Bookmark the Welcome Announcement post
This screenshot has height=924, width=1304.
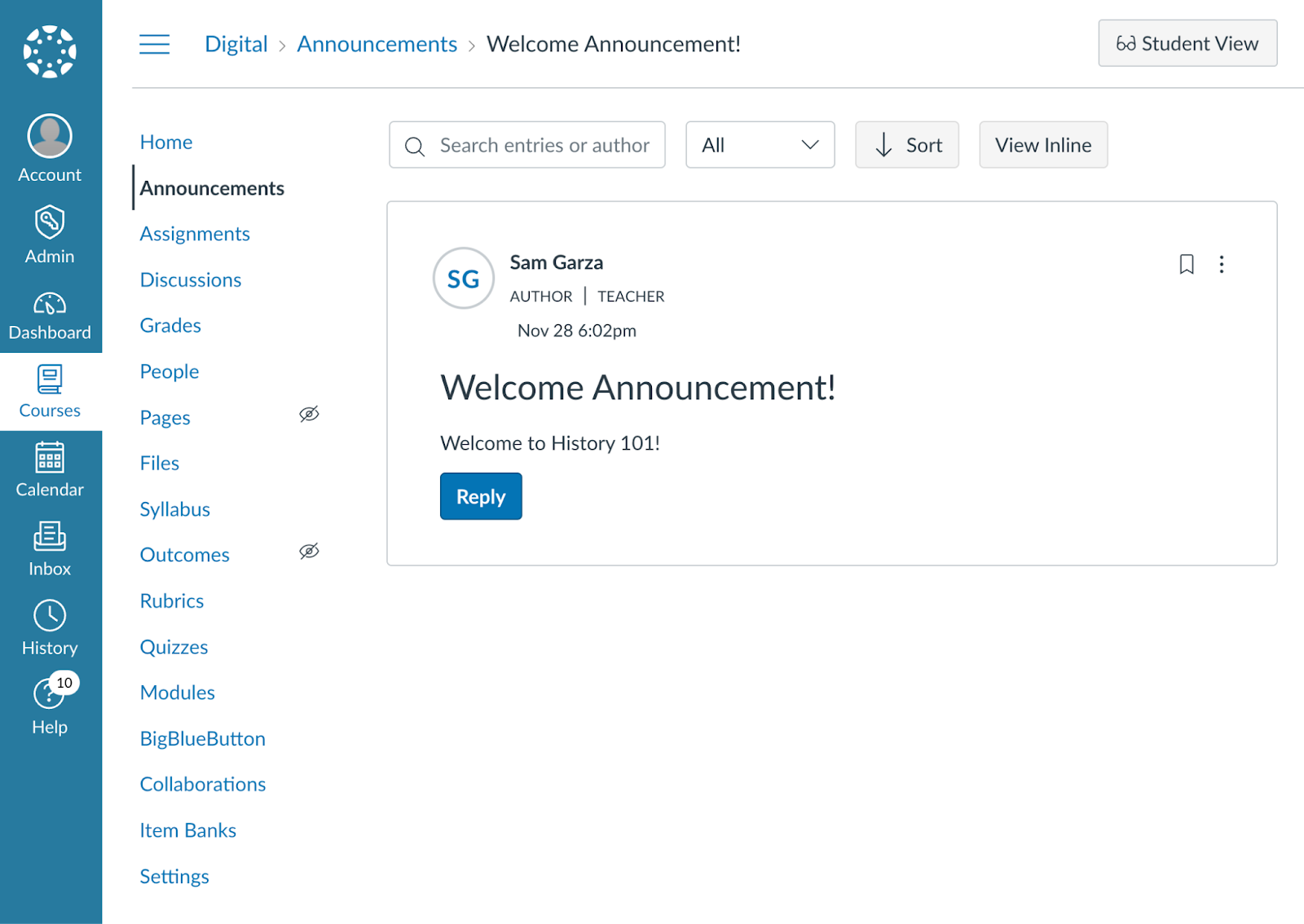(1186, 264)
